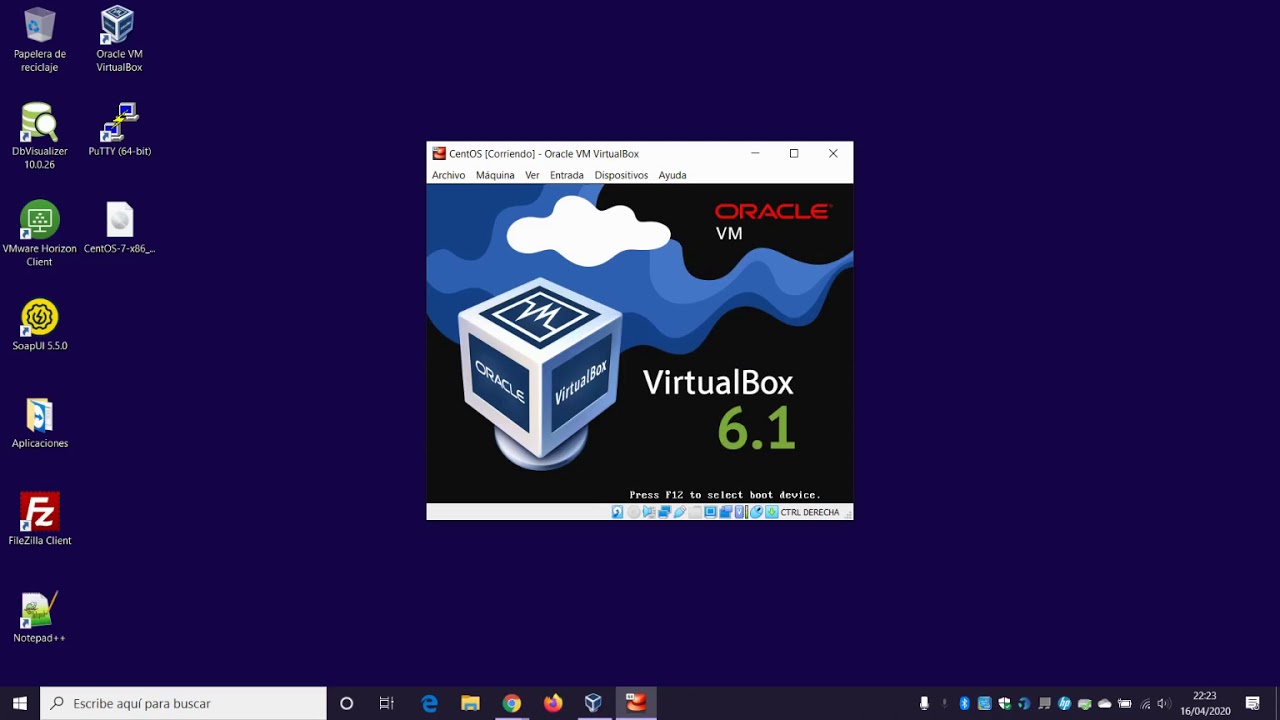
Task: Click the recording status icon
Action: click(726, 512)
